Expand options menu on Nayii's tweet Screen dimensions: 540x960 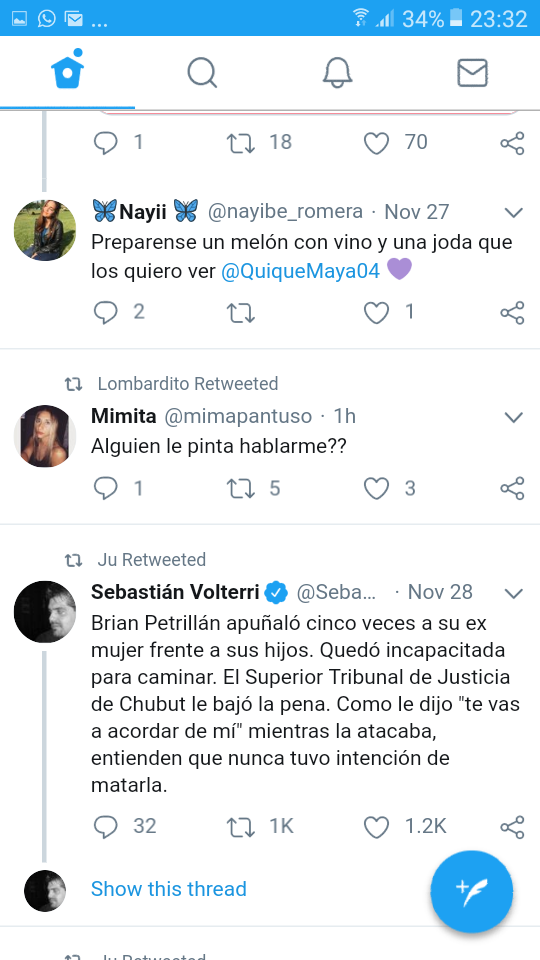(x=513, y=213)
